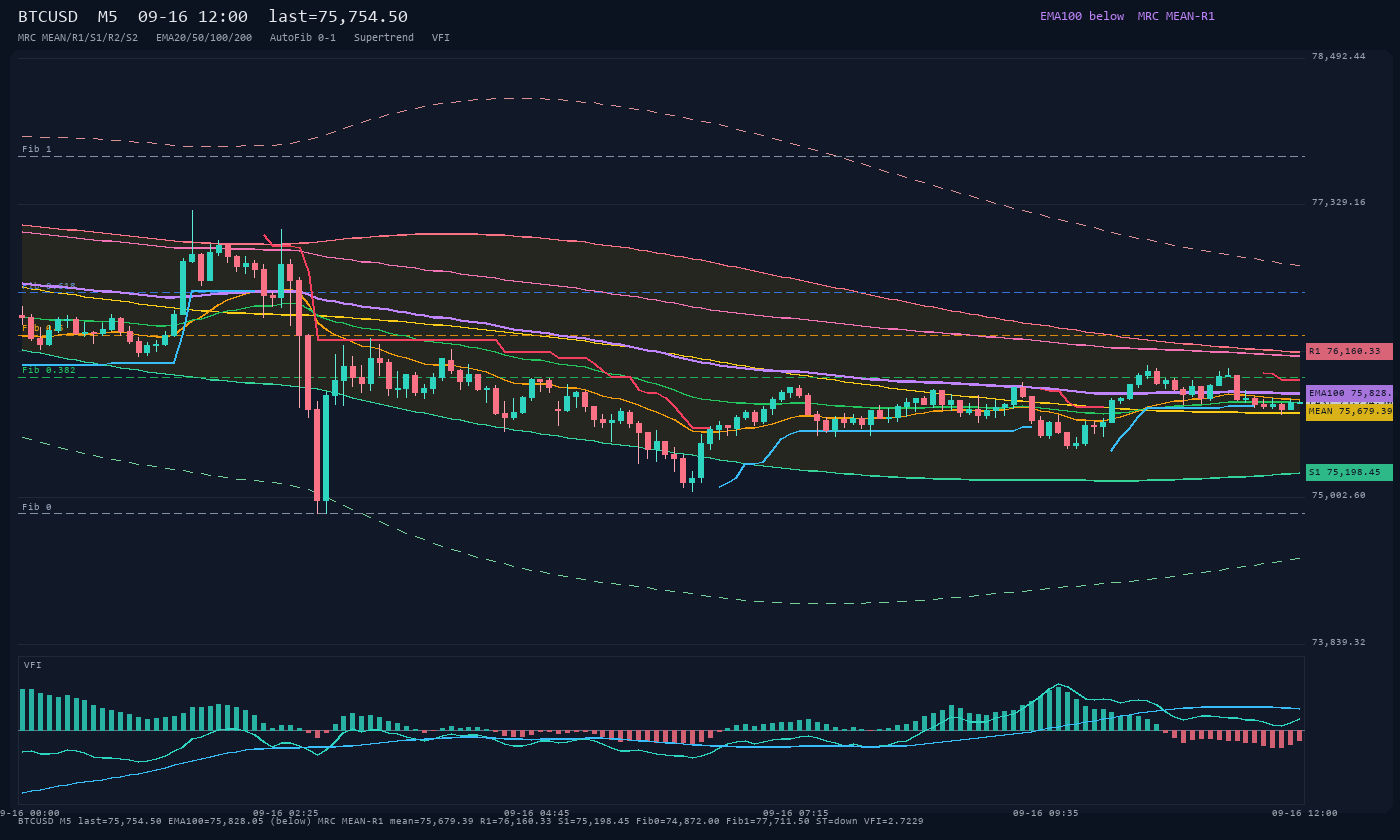Click the 09-16 04:45 time axis label
The image size is (1400, 840).
tap(537, 813)
